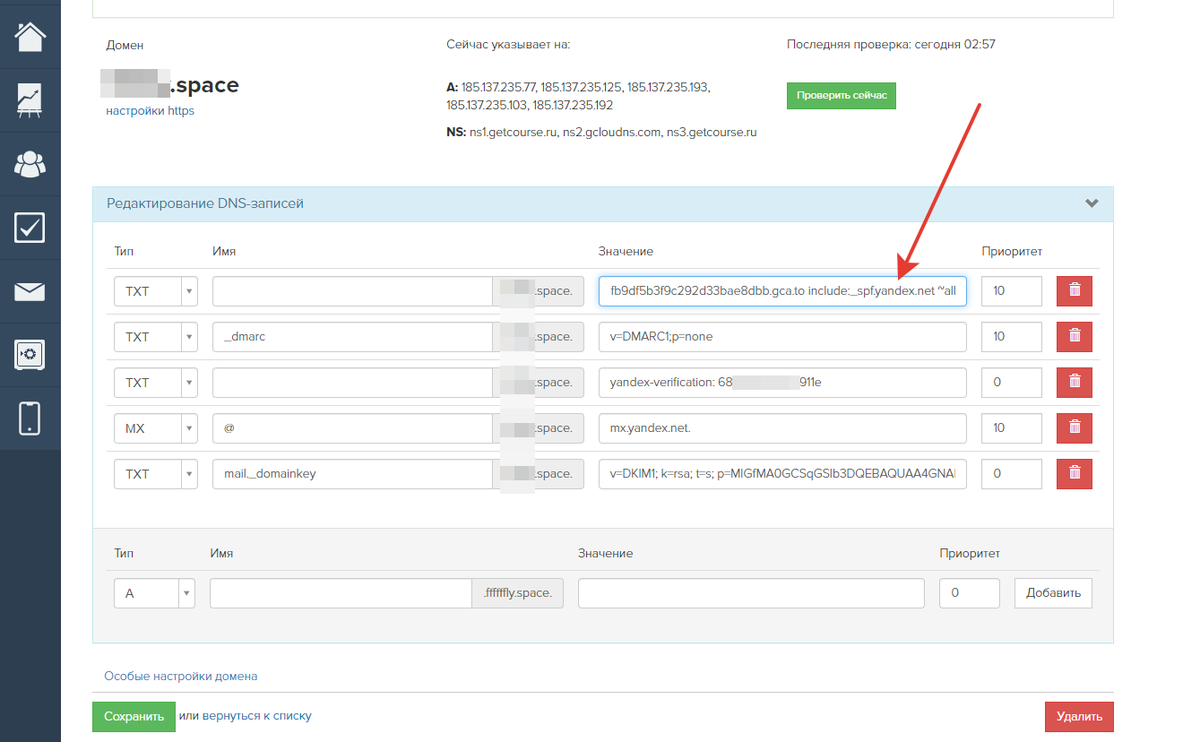Image resolution: width=1200 pixels, height=742 pixels.
Task: Open the type dropdown set to A in new record form
Action: 154,593
